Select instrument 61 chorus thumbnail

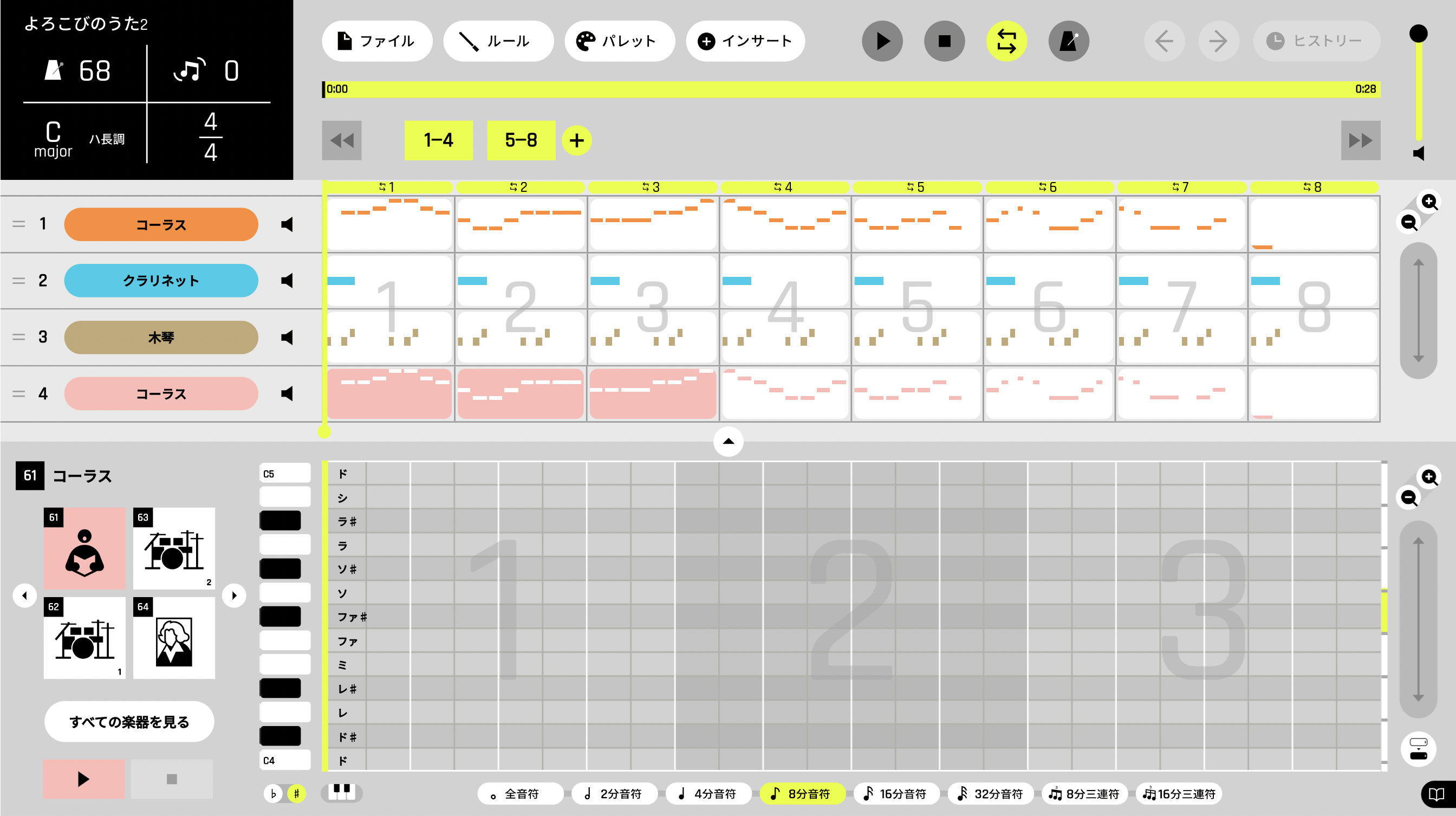85,548
